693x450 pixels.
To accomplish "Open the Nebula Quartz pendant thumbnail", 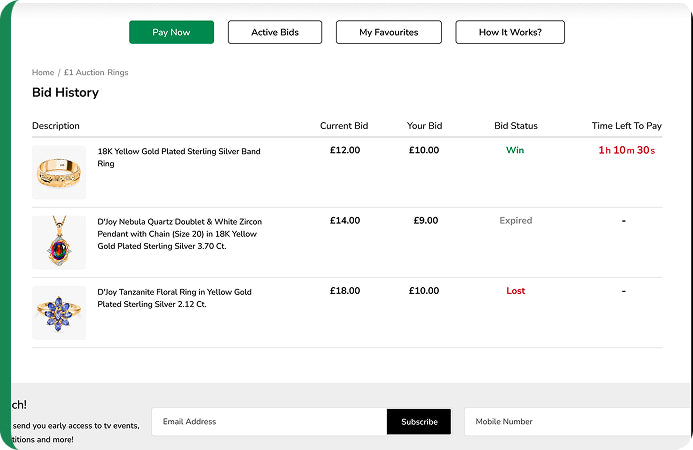I will click(x=59, y=242).
